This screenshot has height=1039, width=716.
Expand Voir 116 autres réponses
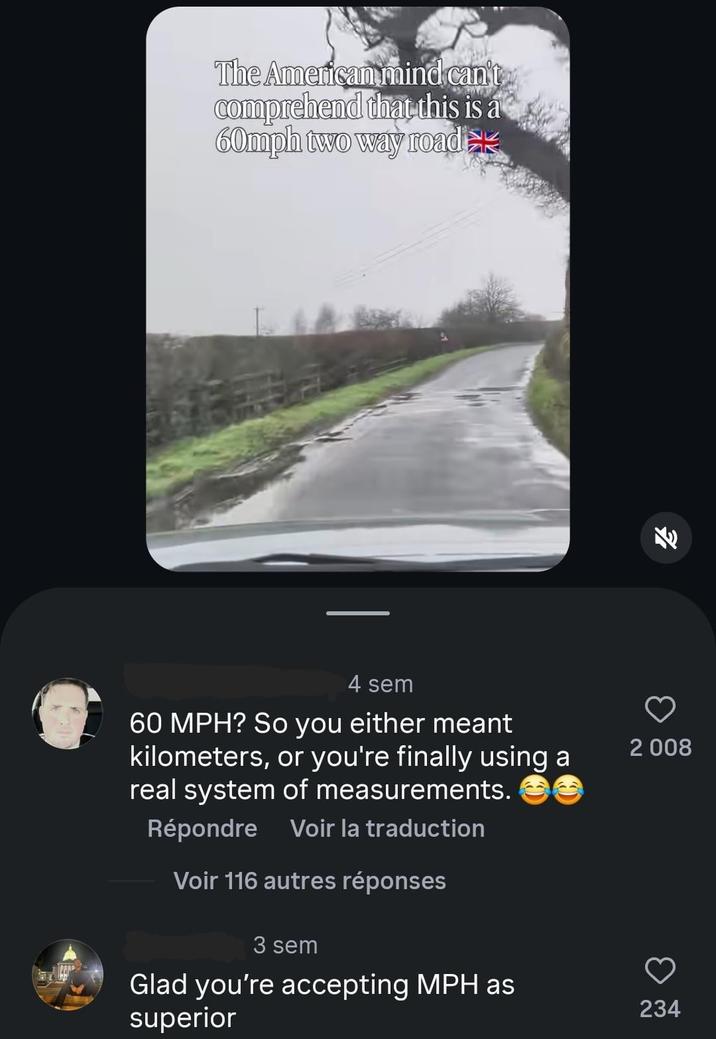click(x=309, y=881)
